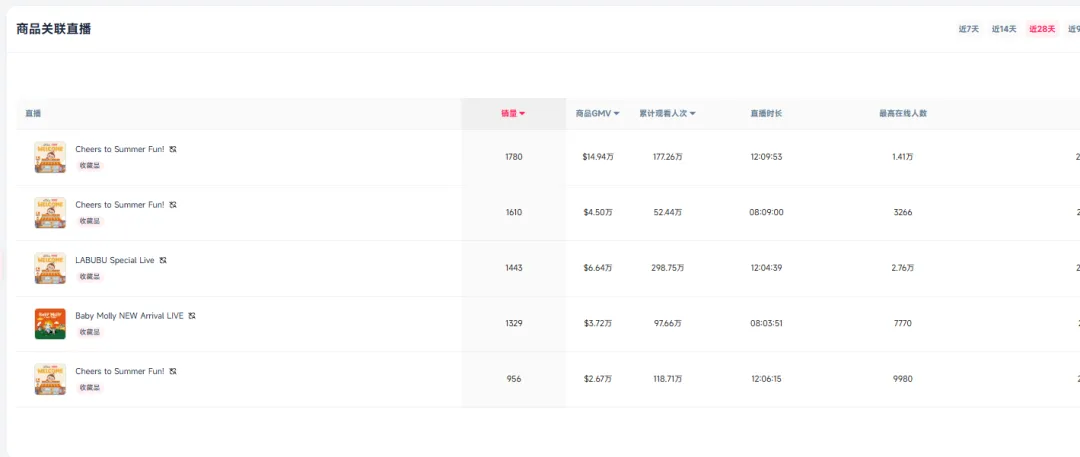Select the GMV value $6.64万
Image resolution: width=1080 pixels, height=457 pixels.
[598, 268]
